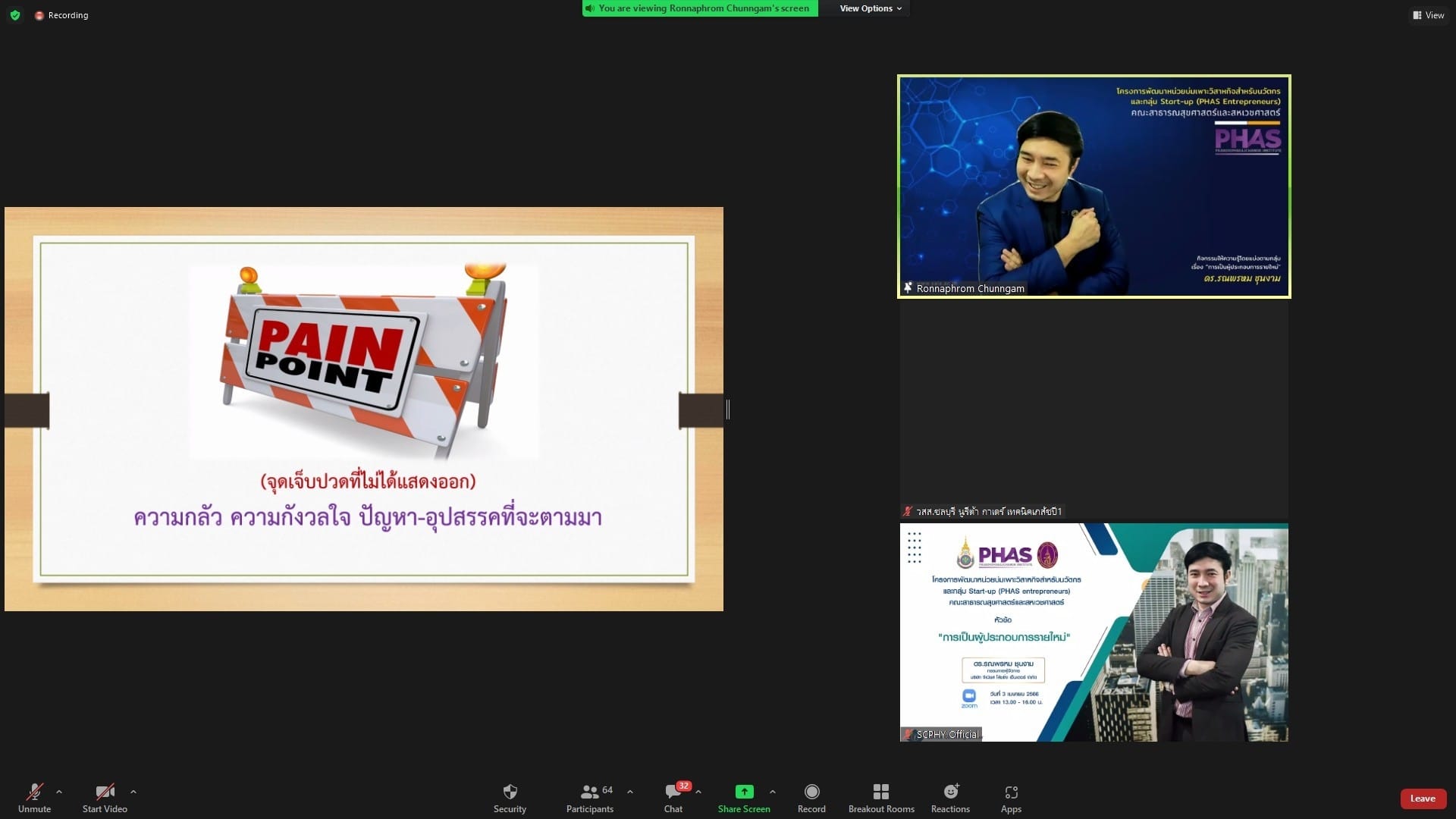Click the Record button
Image resolution: width=1456 pixels, height=819 pixels.
(811, 799)
